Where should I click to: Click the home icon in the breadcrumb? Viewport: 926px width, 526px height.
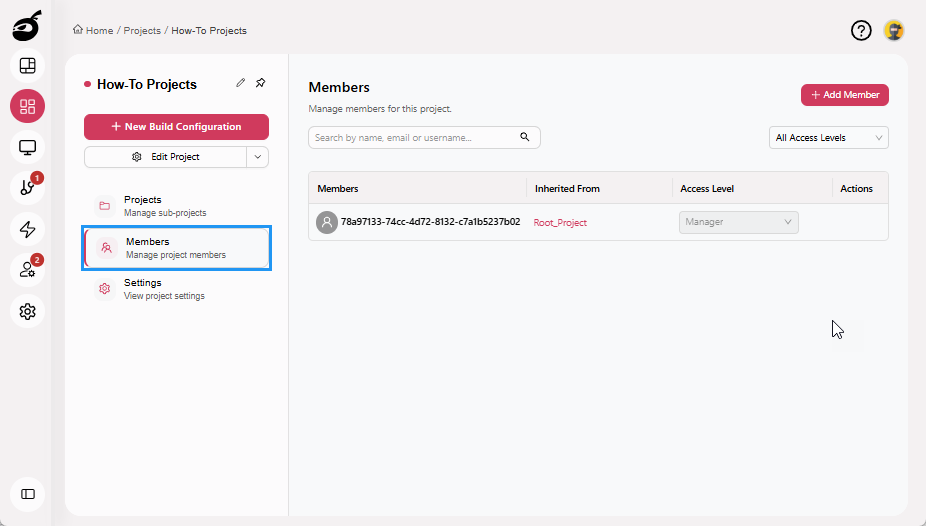[x=78, y=30]
